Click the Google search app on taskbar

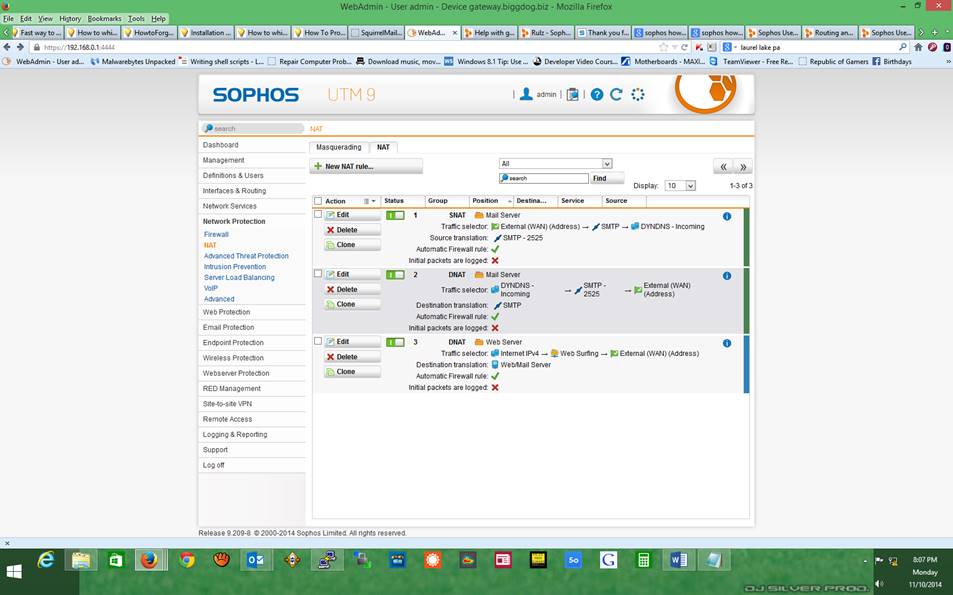pos(608,559)
